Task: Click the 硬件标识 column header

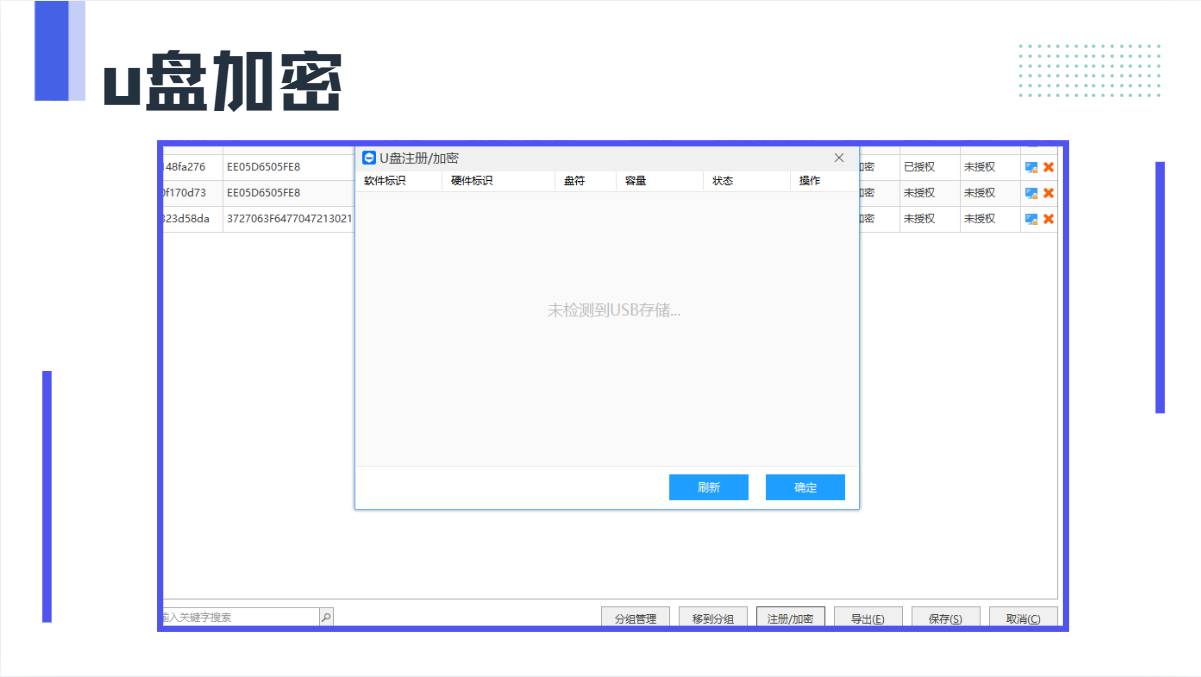Action: pos(472,181)
